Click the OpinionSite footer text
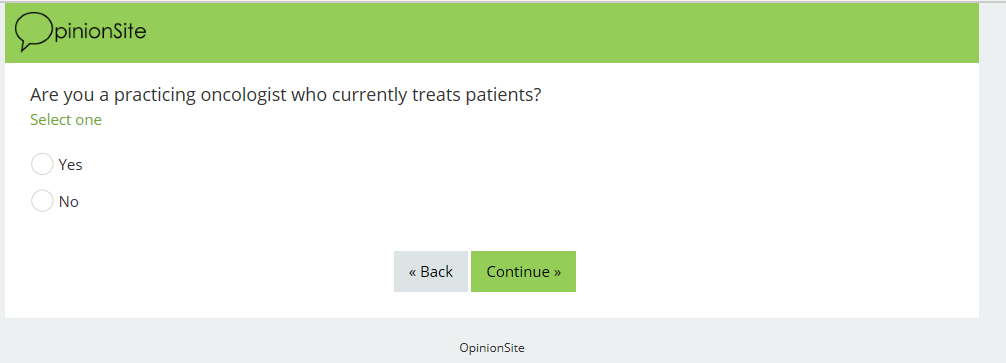1006x363 pixels. [x=491, y=348]
